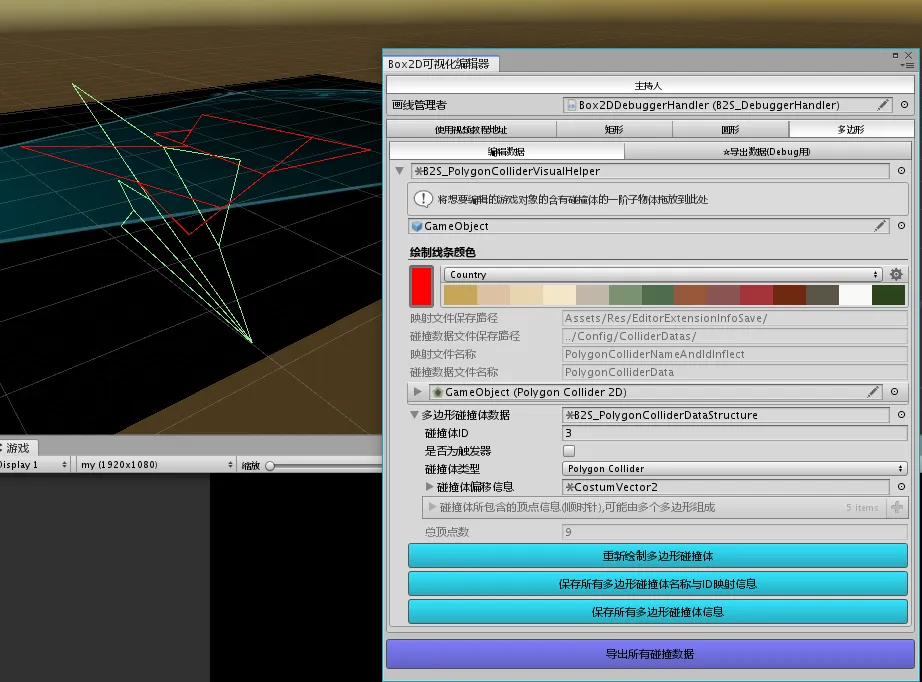The width and height of the screenshot is (922, 682).
Task: Open the Polygon Collider type dropdown
Action: point(734,469)
